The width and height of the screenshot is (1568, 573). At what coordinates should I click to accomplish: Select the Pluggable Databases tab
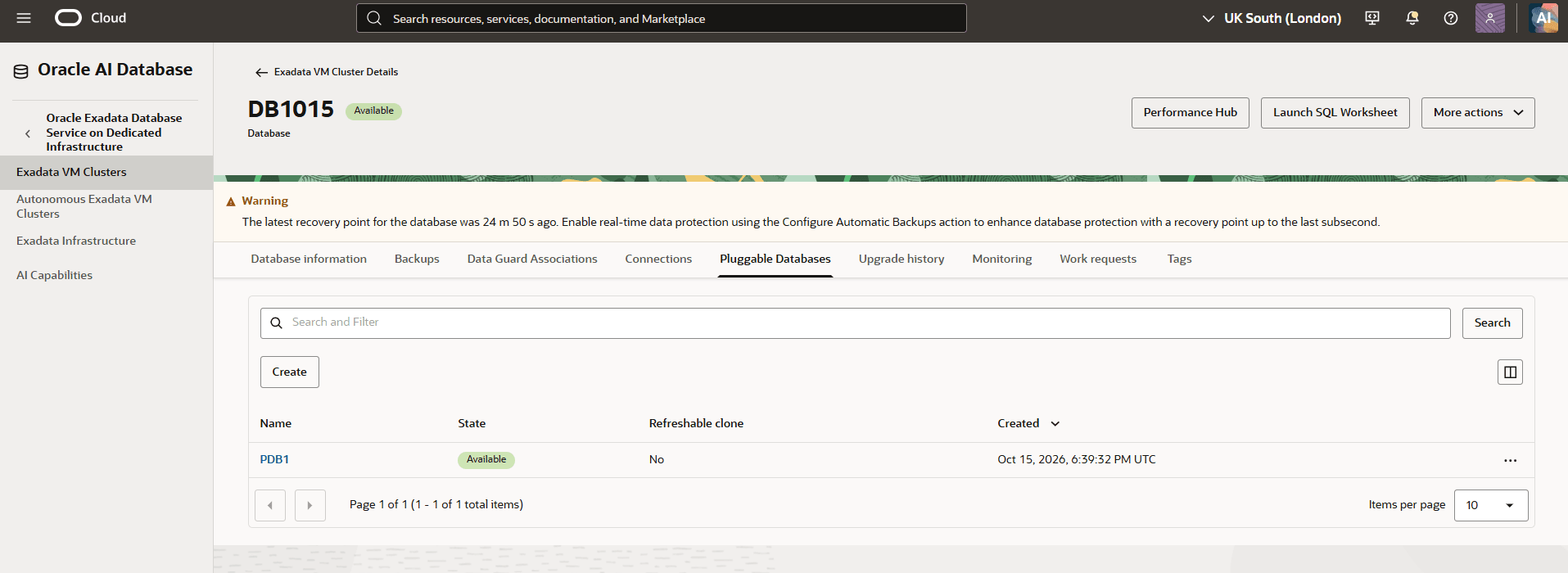tap(775, 259)
